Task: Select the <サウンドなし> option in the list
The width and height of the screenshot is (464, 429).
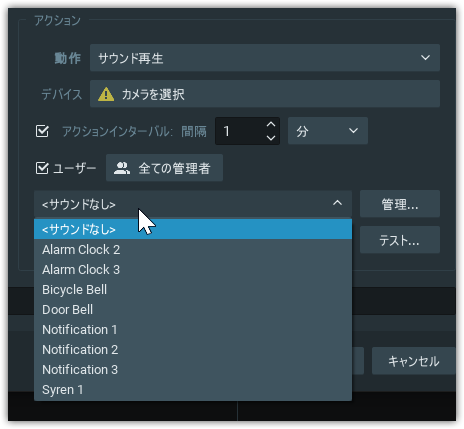Action: 193,229
